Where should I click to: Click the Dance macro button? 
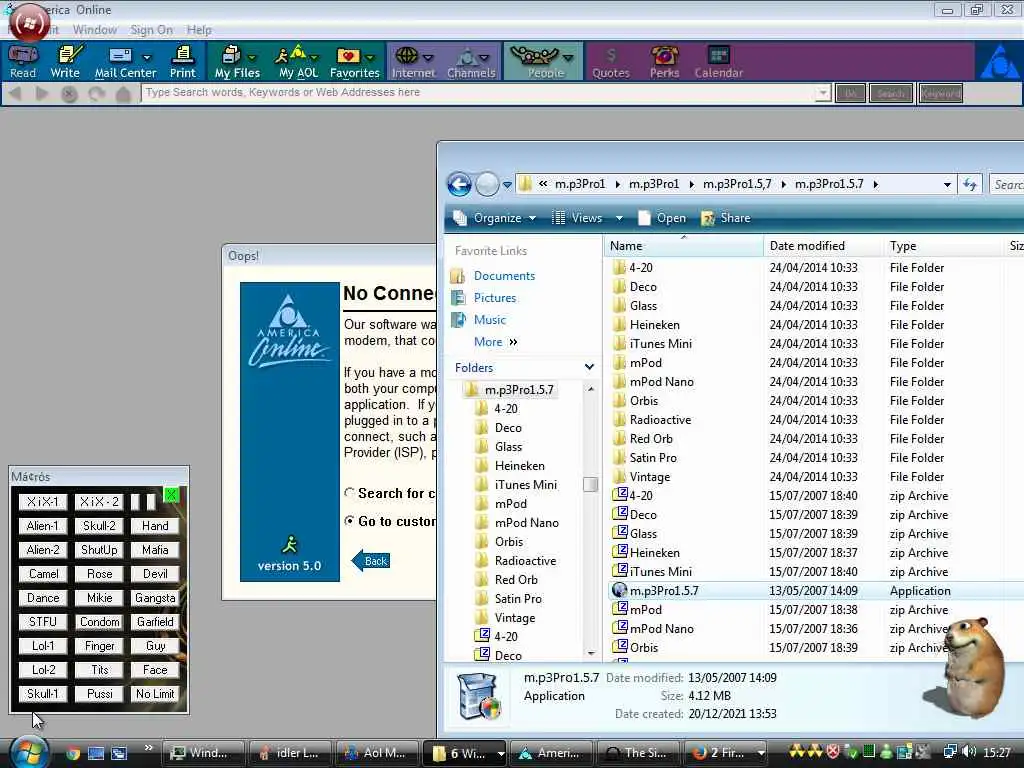point(43,598)
